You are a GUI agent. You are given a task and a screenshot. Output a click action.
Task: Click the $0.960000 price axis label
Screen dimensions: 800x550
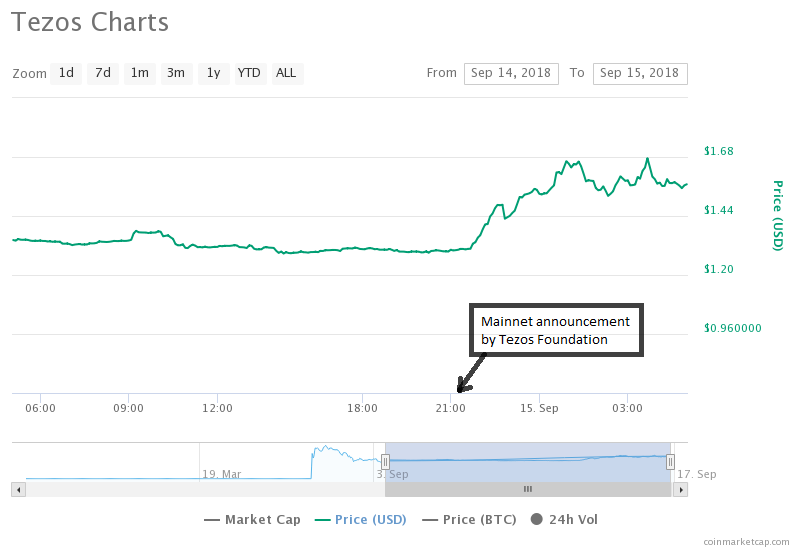click(732, 328)
